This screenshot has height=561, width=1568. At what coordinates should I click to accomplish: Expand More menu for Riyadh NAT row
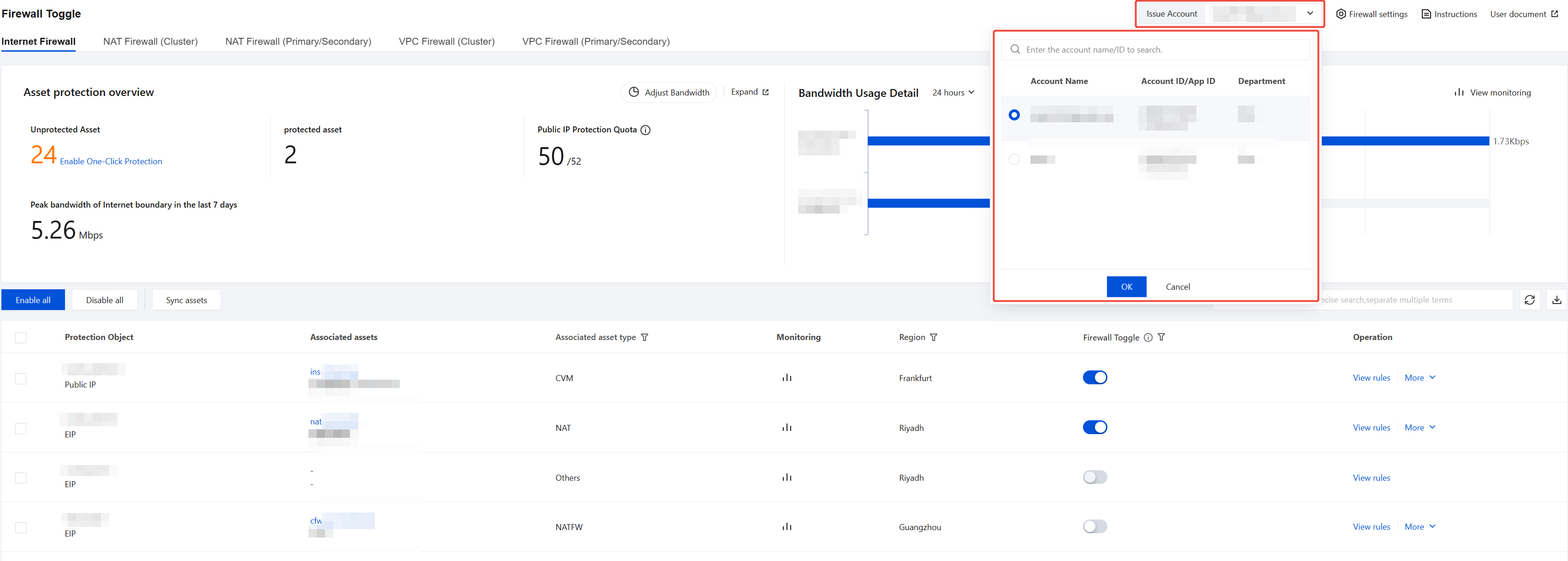pyautogui.click(x=1420, y=428)
